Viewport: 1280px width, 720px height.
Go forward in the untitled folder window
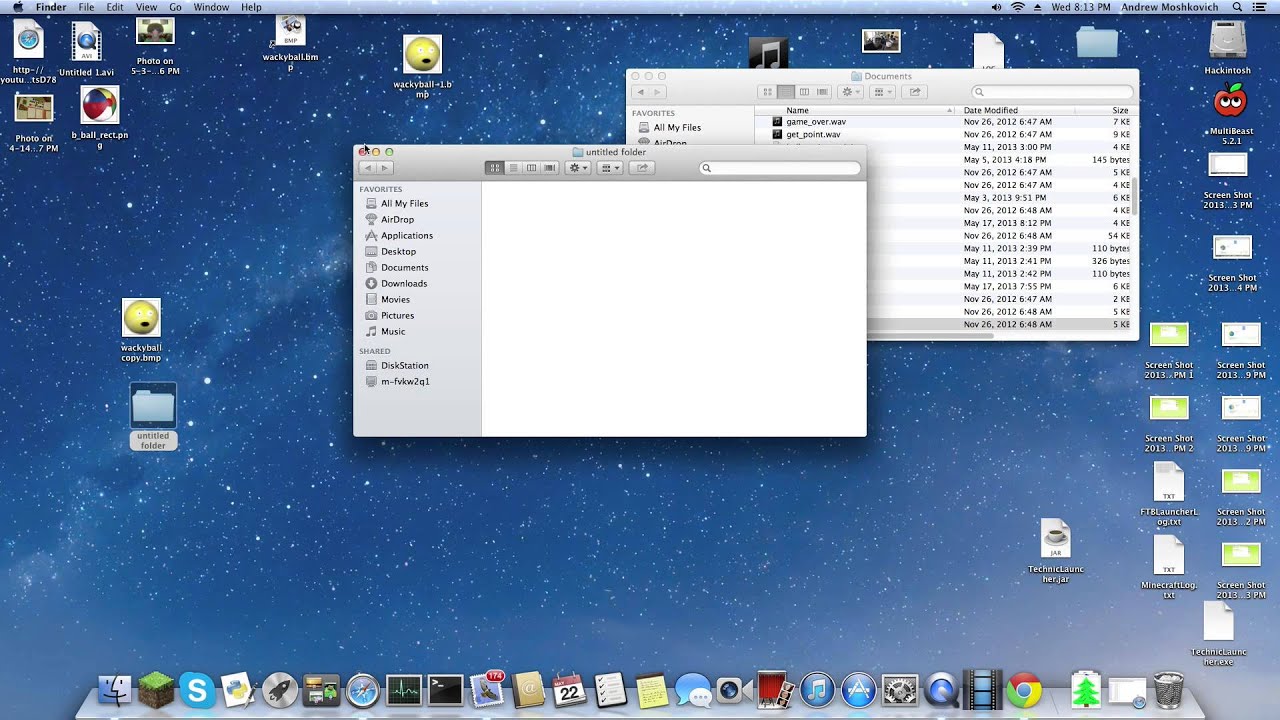click(x=384, y=168)
